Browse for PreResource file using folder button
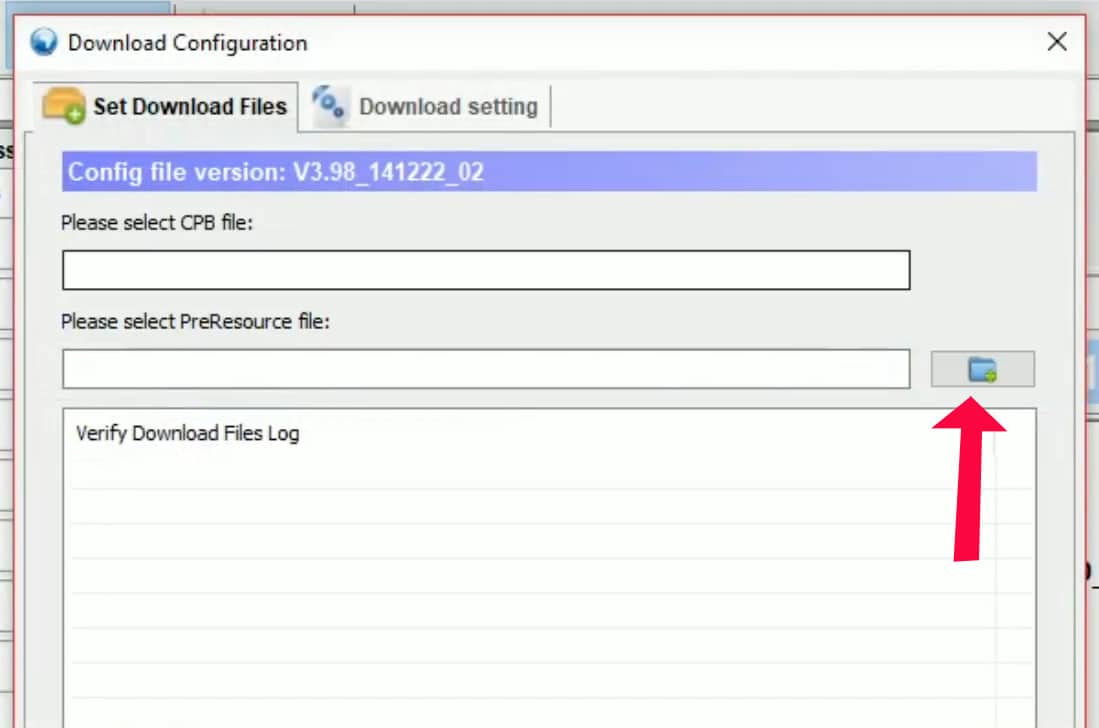This screenshot has height=728, width=1099. pos(982,369)
